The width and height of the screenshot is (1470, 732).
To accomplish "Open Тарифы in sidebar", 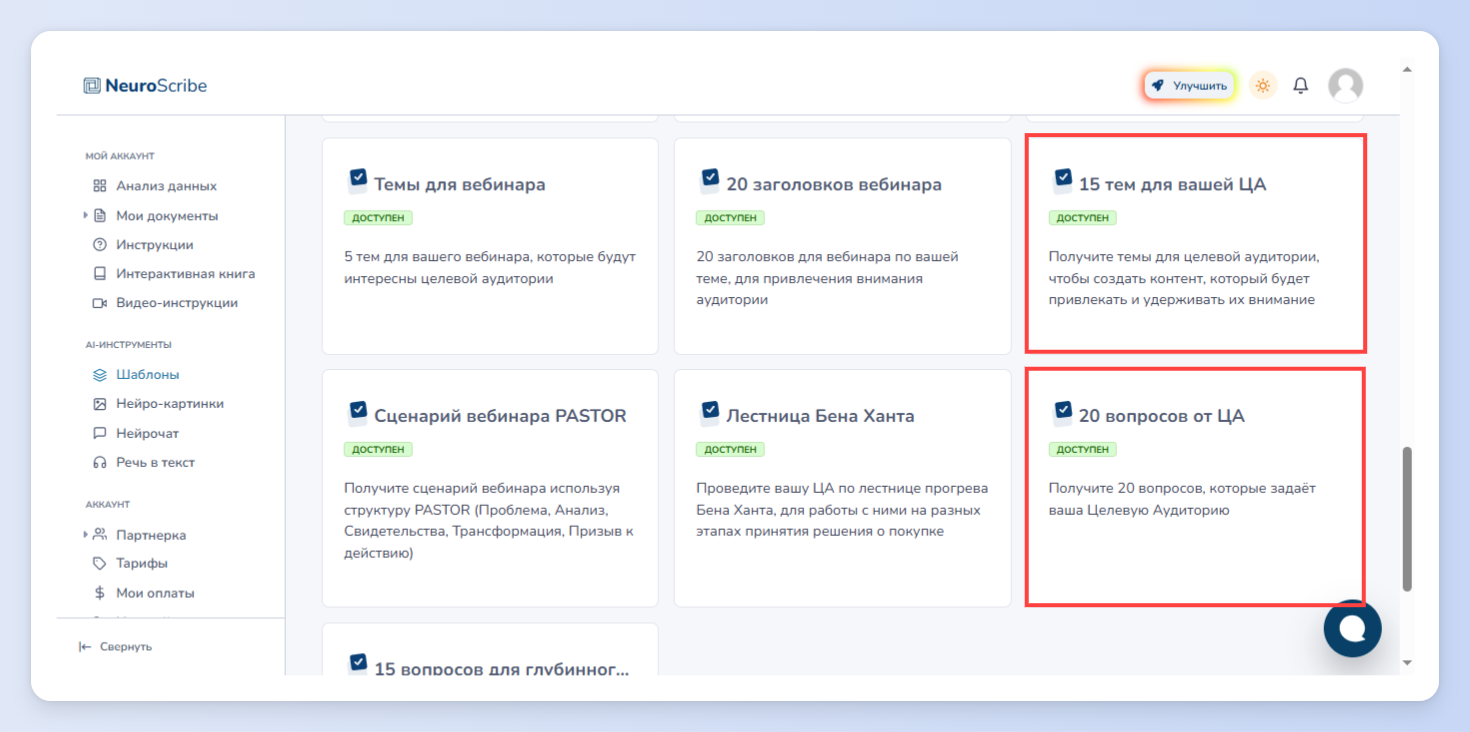I will pyautogui.click(x=142, y=563).
